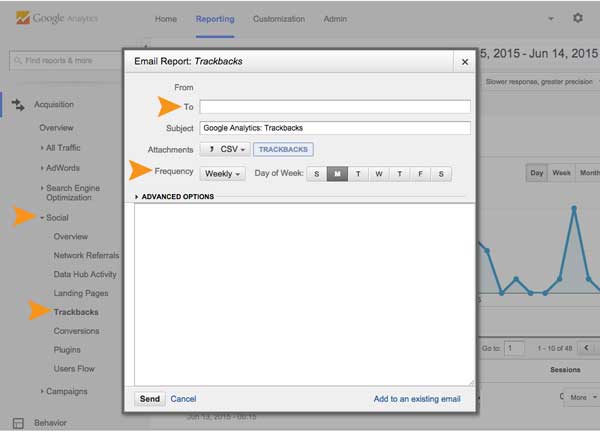
Task: Select Sunday in Day of Week
Action: (316, 174)
